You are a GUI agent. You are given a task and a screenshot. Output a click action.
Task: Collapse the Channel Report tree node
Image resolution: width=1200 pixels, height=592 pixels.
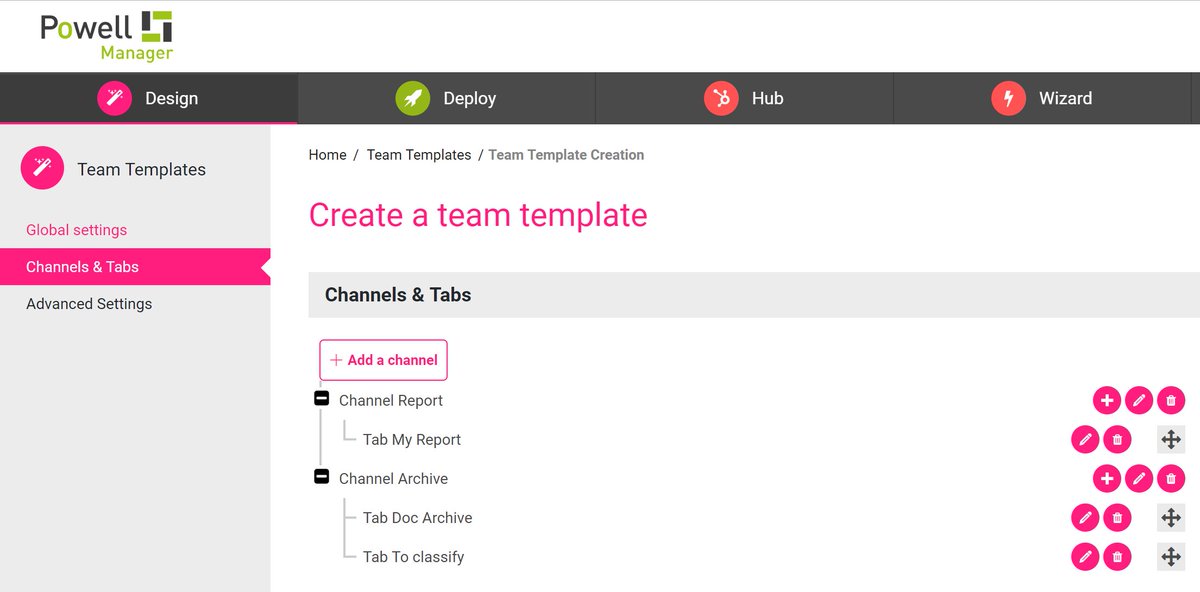click(x=322, y=399)
